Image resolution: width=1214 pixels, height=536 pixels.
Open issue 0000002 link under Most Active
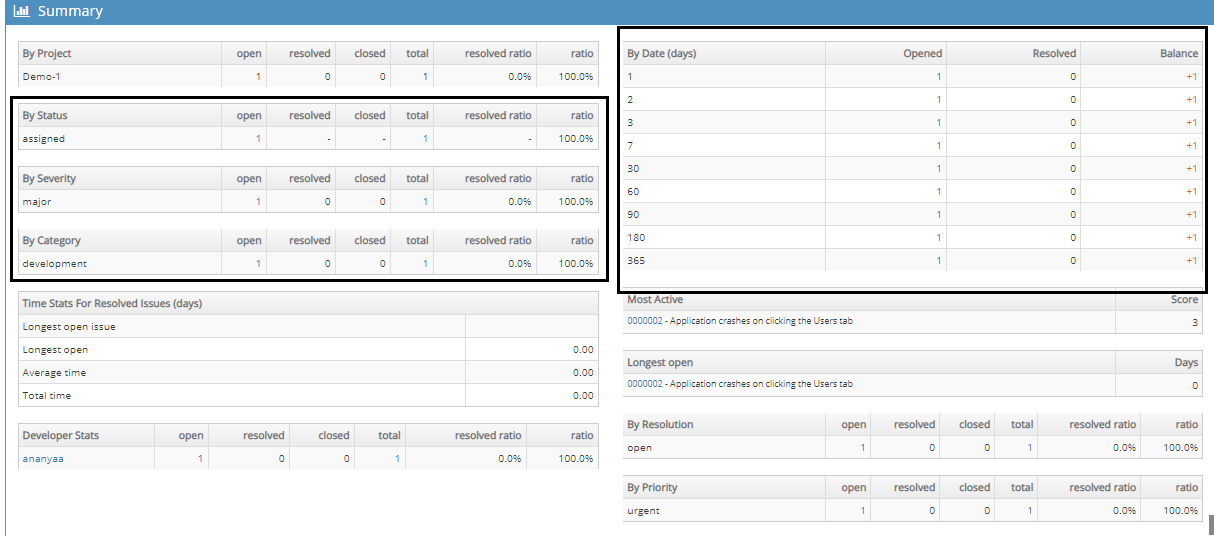(x=644, y=321)
